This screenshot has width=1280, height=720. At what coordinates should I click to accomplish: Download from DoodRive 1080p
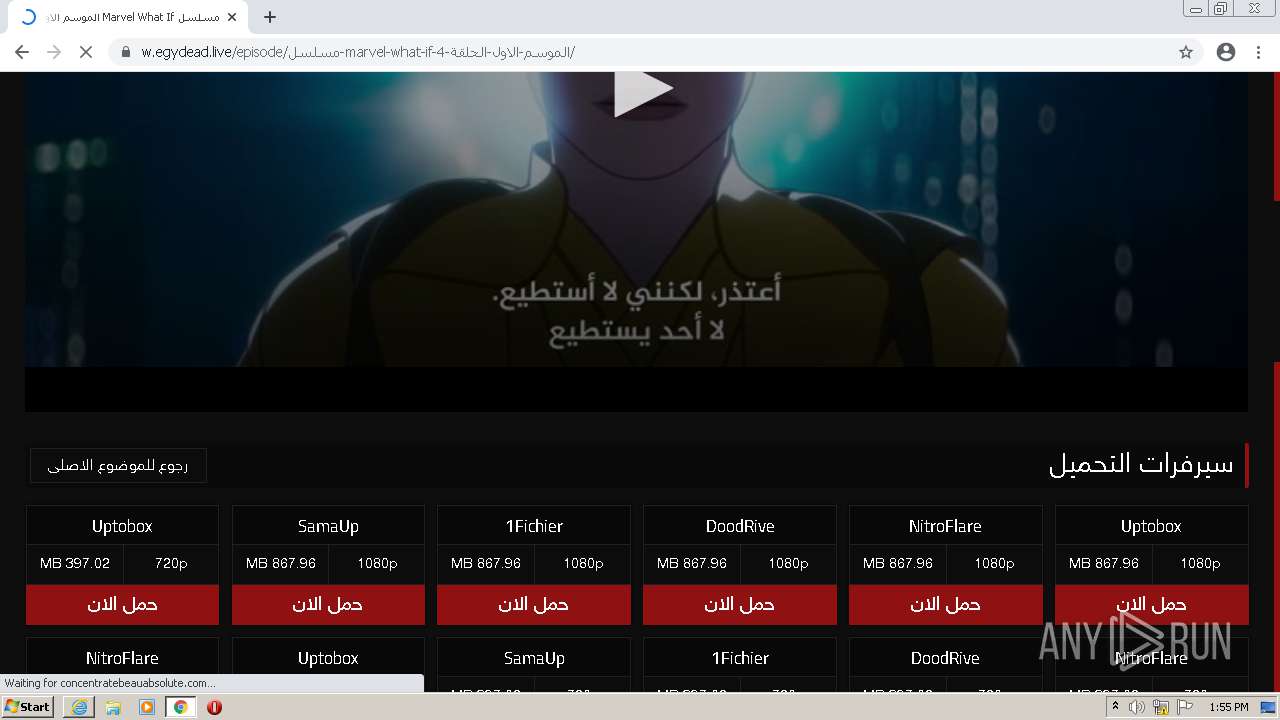pos(740,604)
